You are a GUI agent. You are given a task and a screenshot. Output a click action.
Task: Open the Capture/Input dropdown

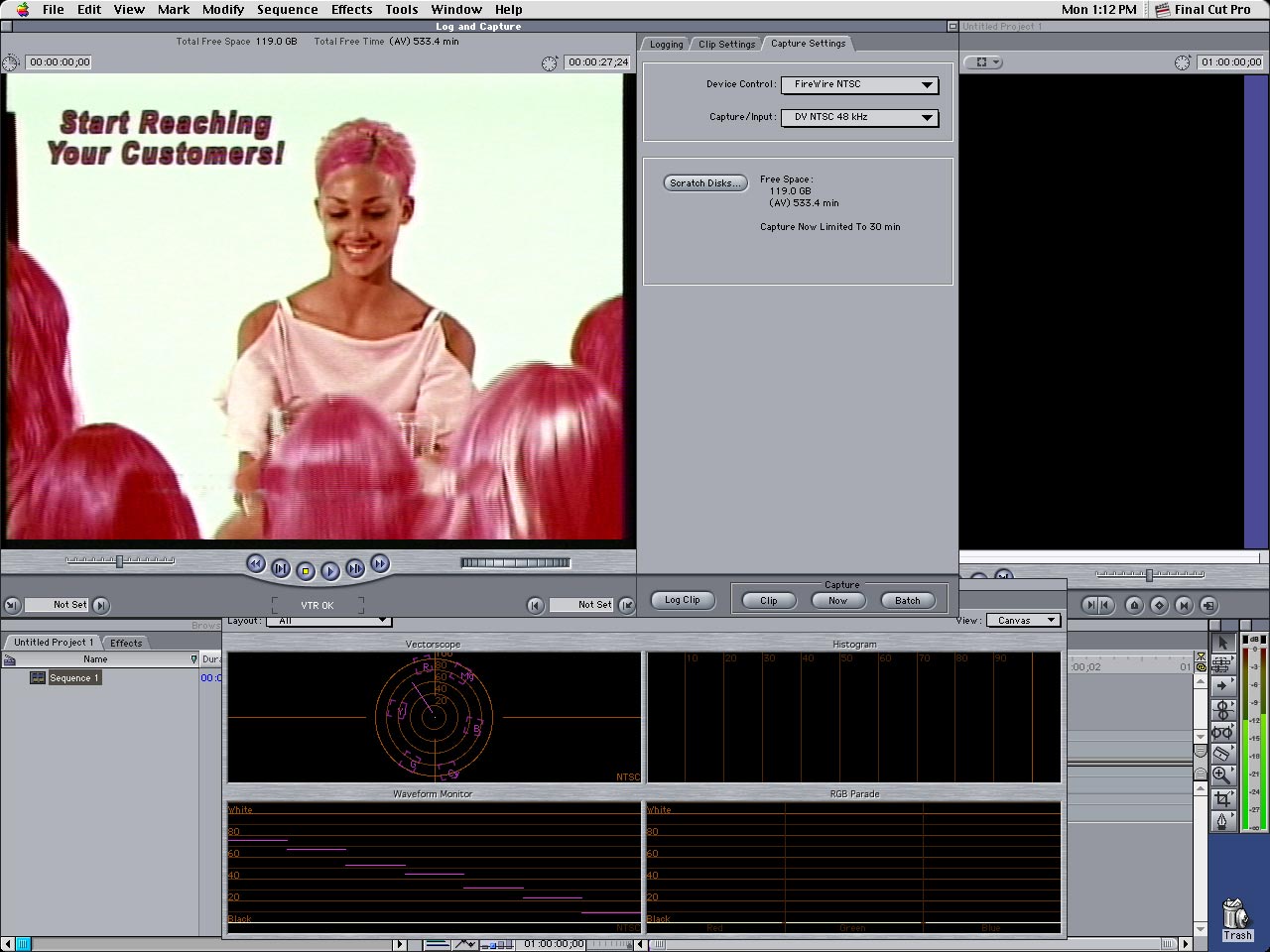click(859, 118)
